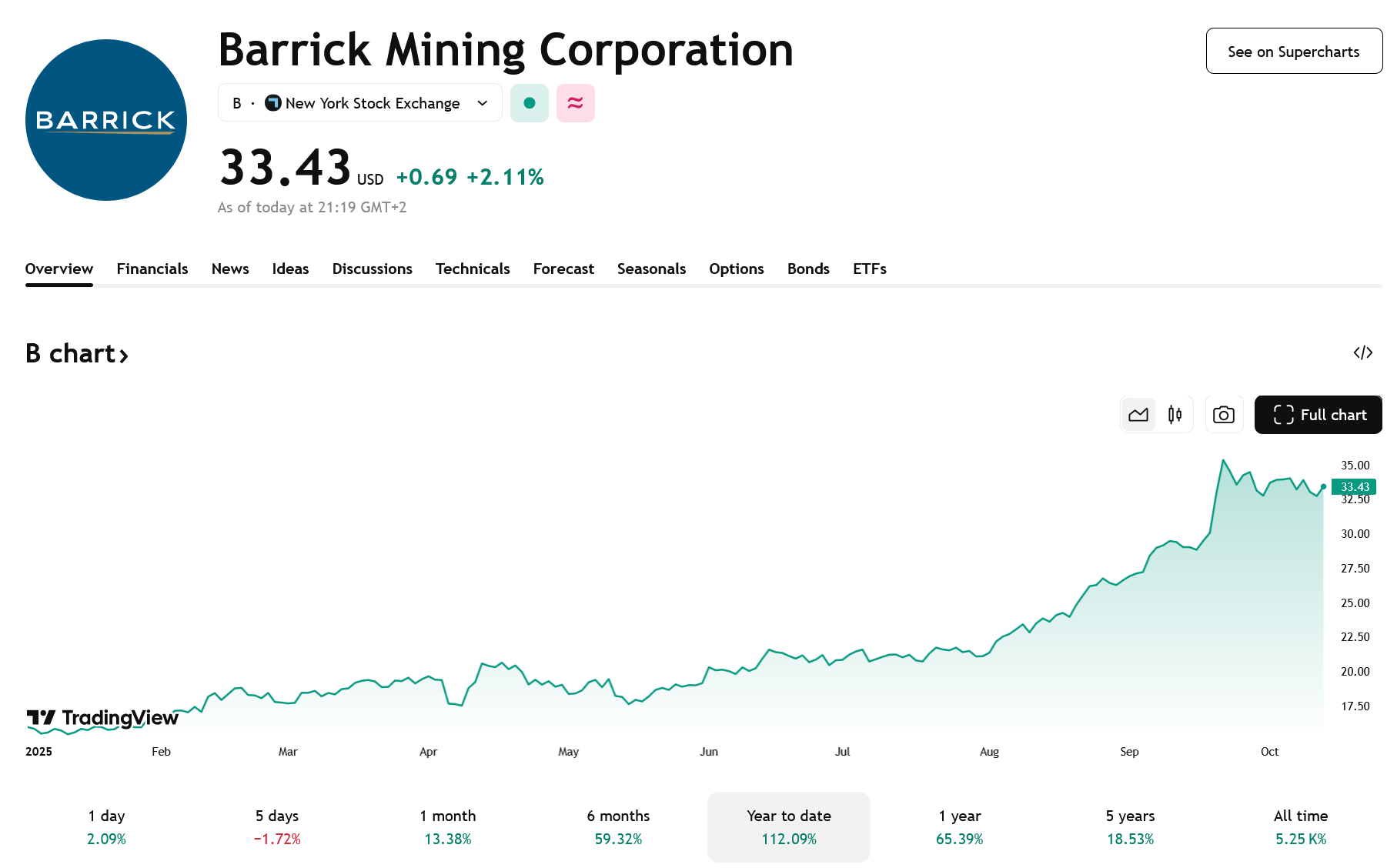Click the green market status dot
This screenshot has height=868, width=1387.
pyautogui.click(x=529, y=102)
